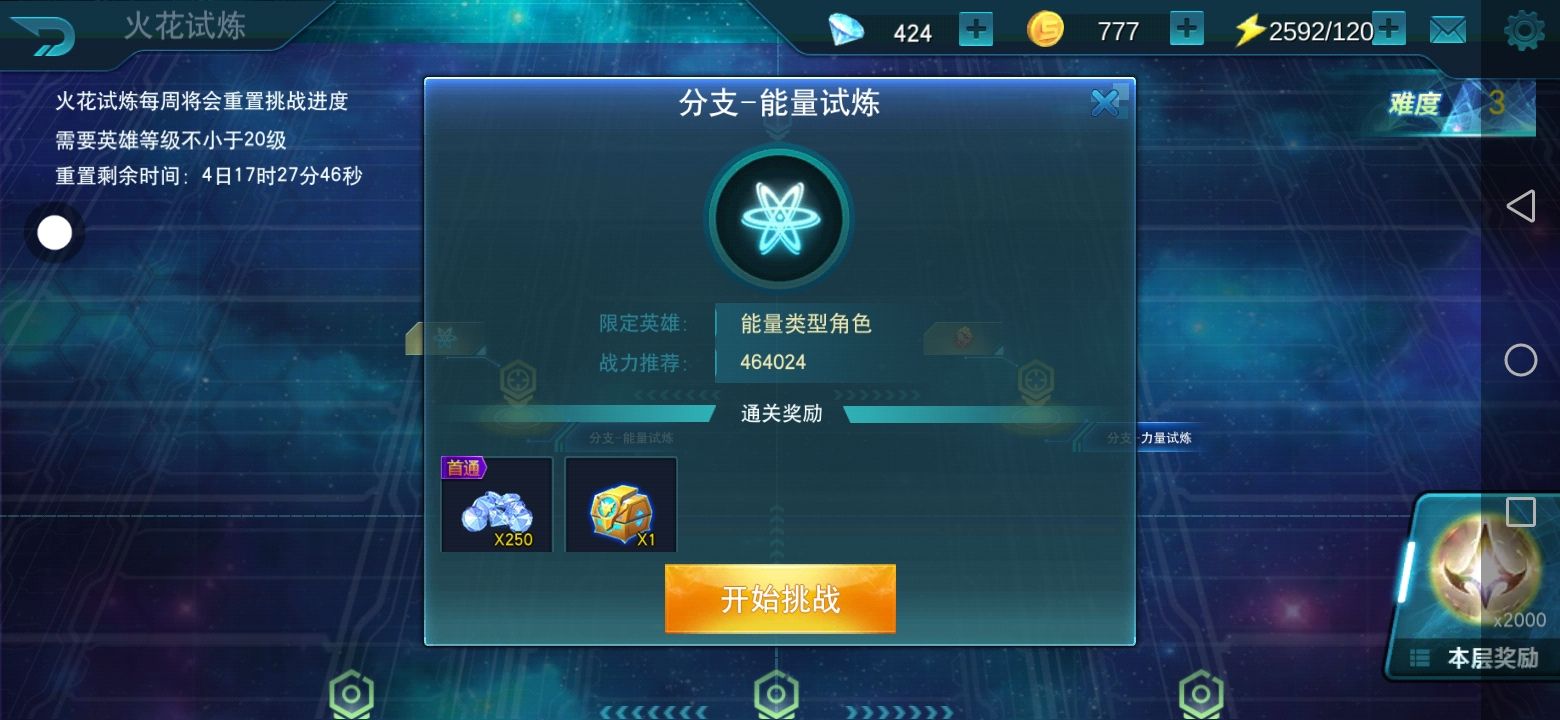Close the 分支-能量试炼 dialog
Viewport: 1560px width, 720px height.
1106,102
